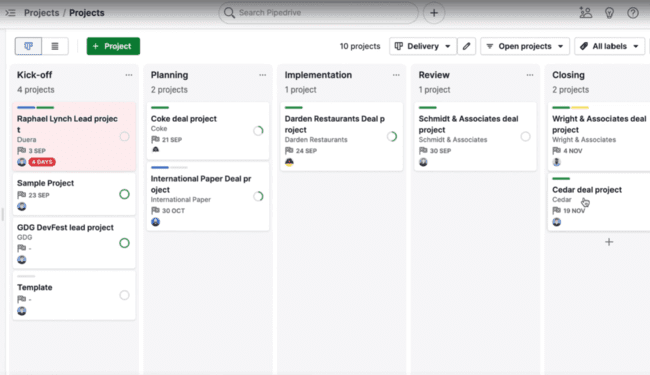Open the Coke deal project card
The height and width of the screenshot is (375, 650).
208,131
